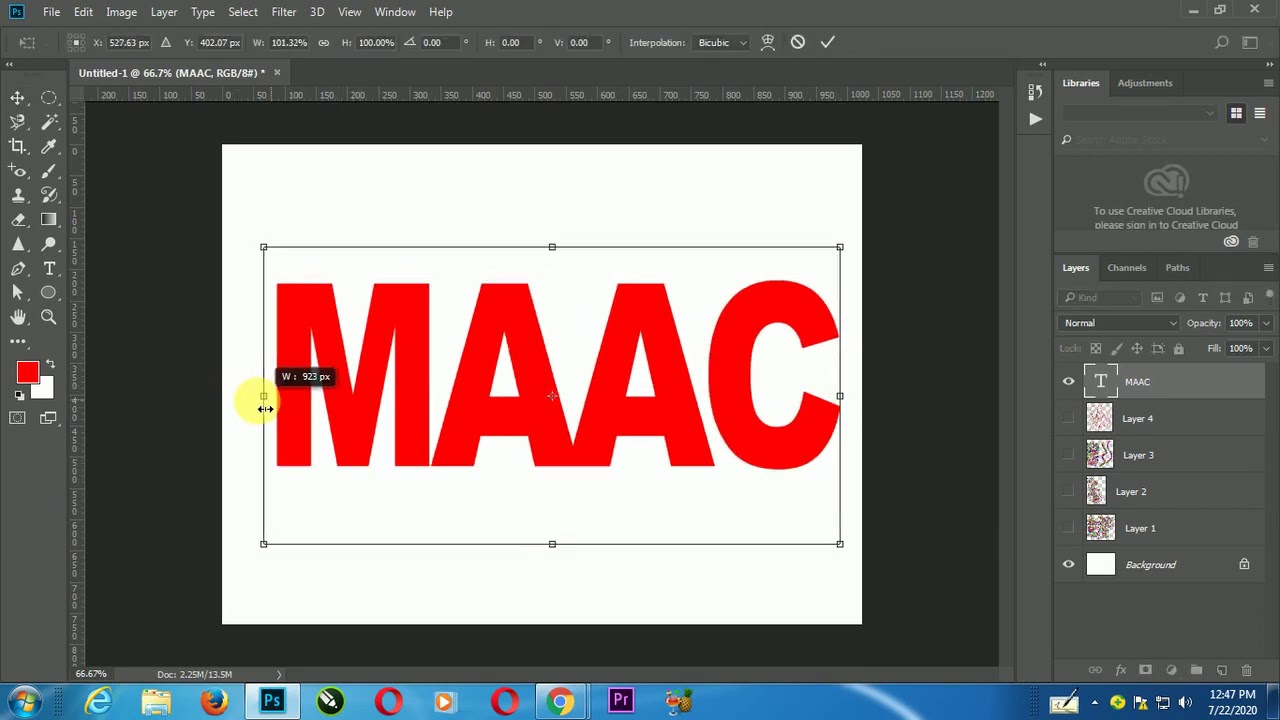Open the Filter menu
The width and height of the screenshot is (1280, 720).
point(283,12)
